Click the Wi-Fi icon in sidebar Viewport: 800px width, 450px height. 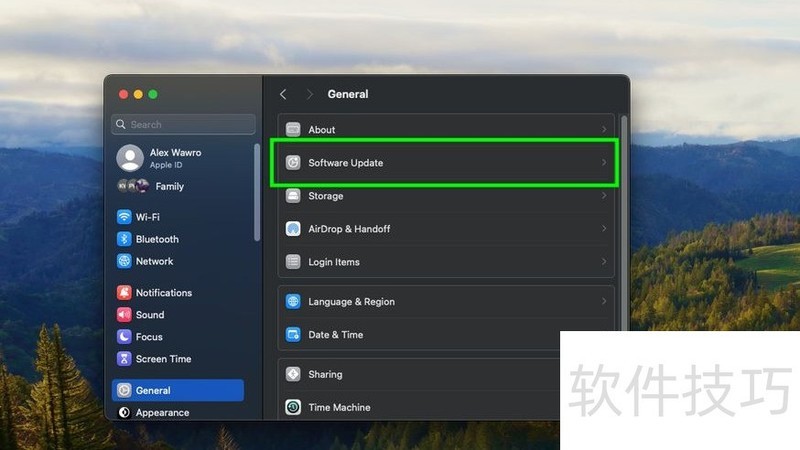[124, 217]
